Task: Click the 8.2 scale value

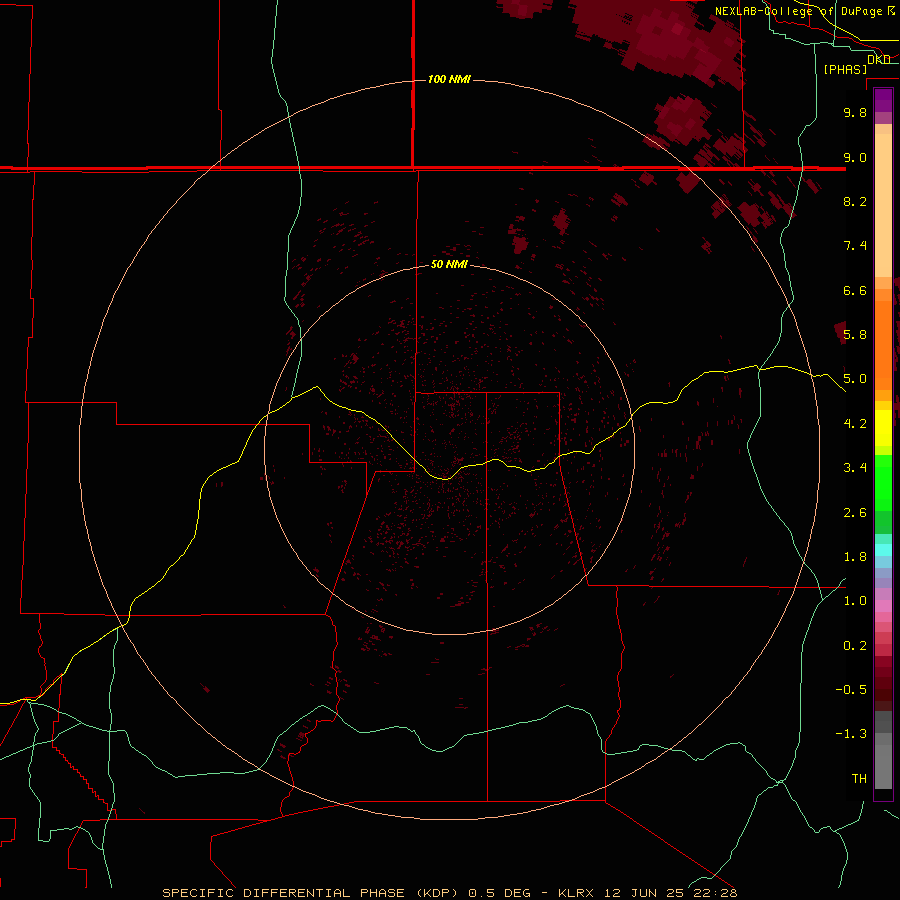Action: 855,201
